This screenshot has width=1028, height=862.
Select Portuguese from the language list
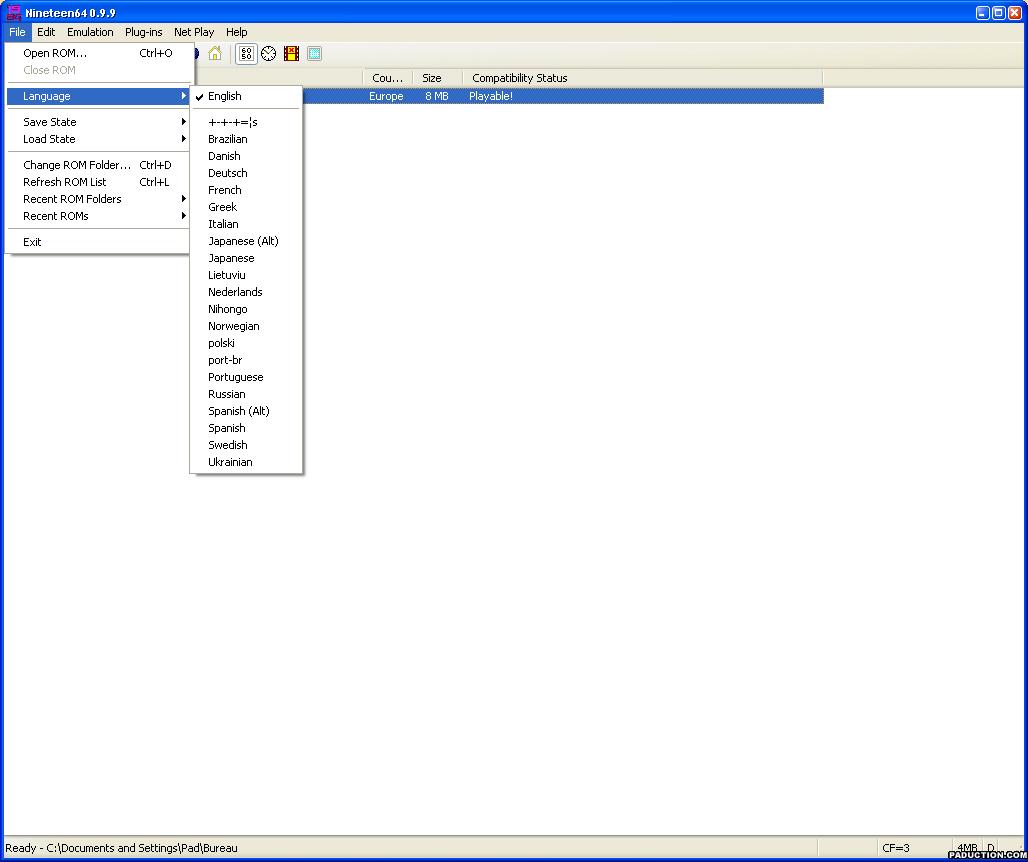(246, 378)
